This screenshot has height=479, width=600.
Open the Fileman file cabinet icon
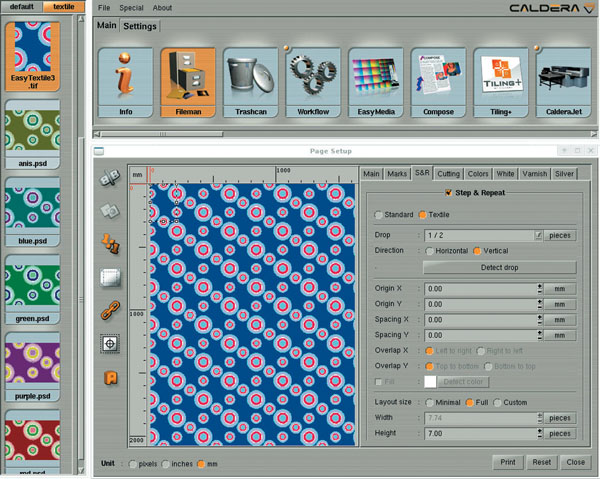click(188, 83)
